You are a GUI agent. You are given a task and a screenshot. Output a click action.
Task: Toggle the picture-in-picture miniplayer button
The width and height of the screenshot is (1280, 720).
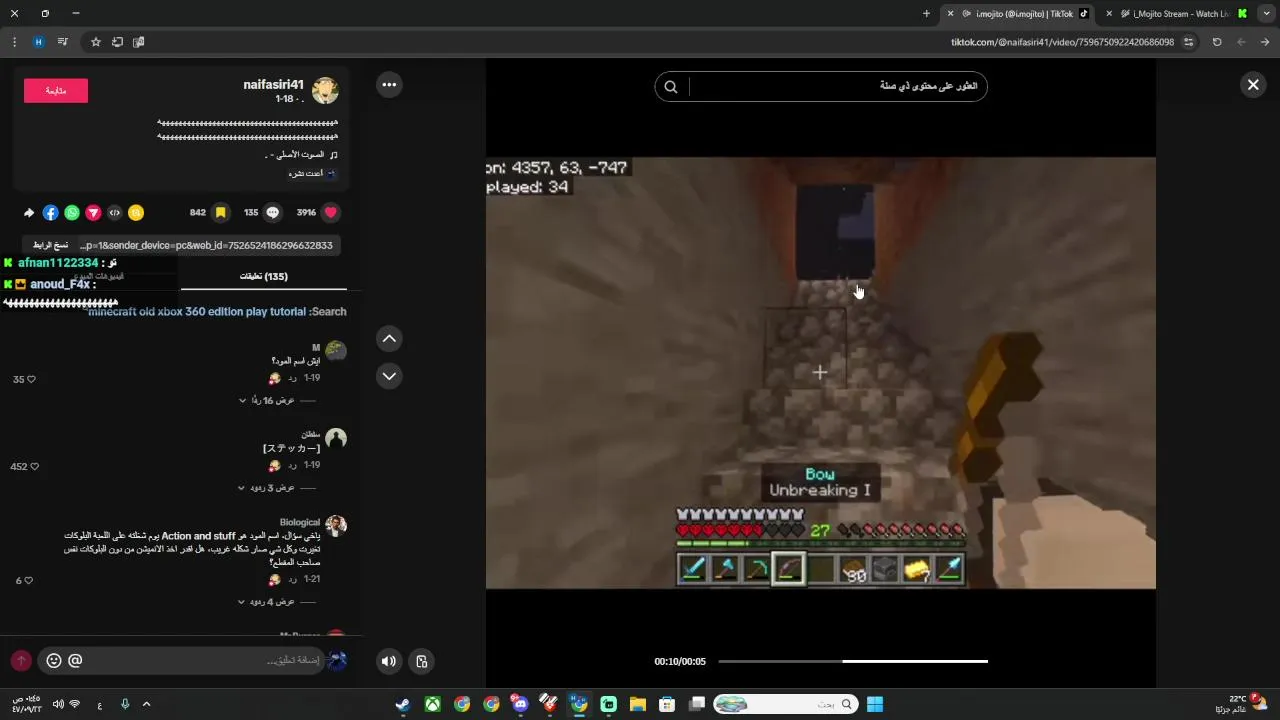(x=422, y=661)
